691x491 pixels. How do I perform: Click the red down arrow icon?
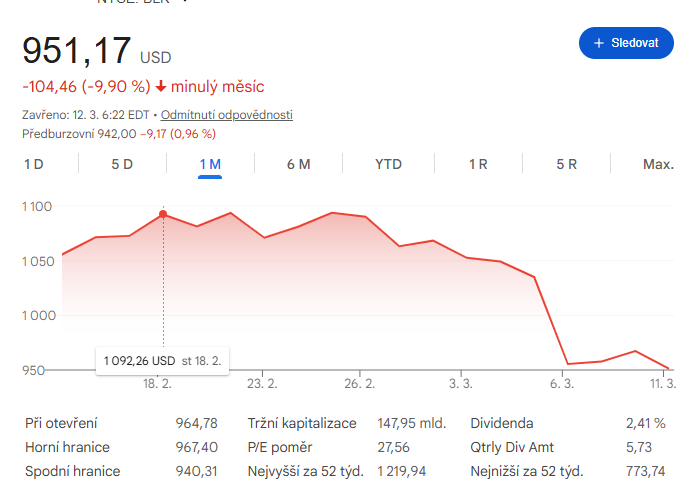160,87
